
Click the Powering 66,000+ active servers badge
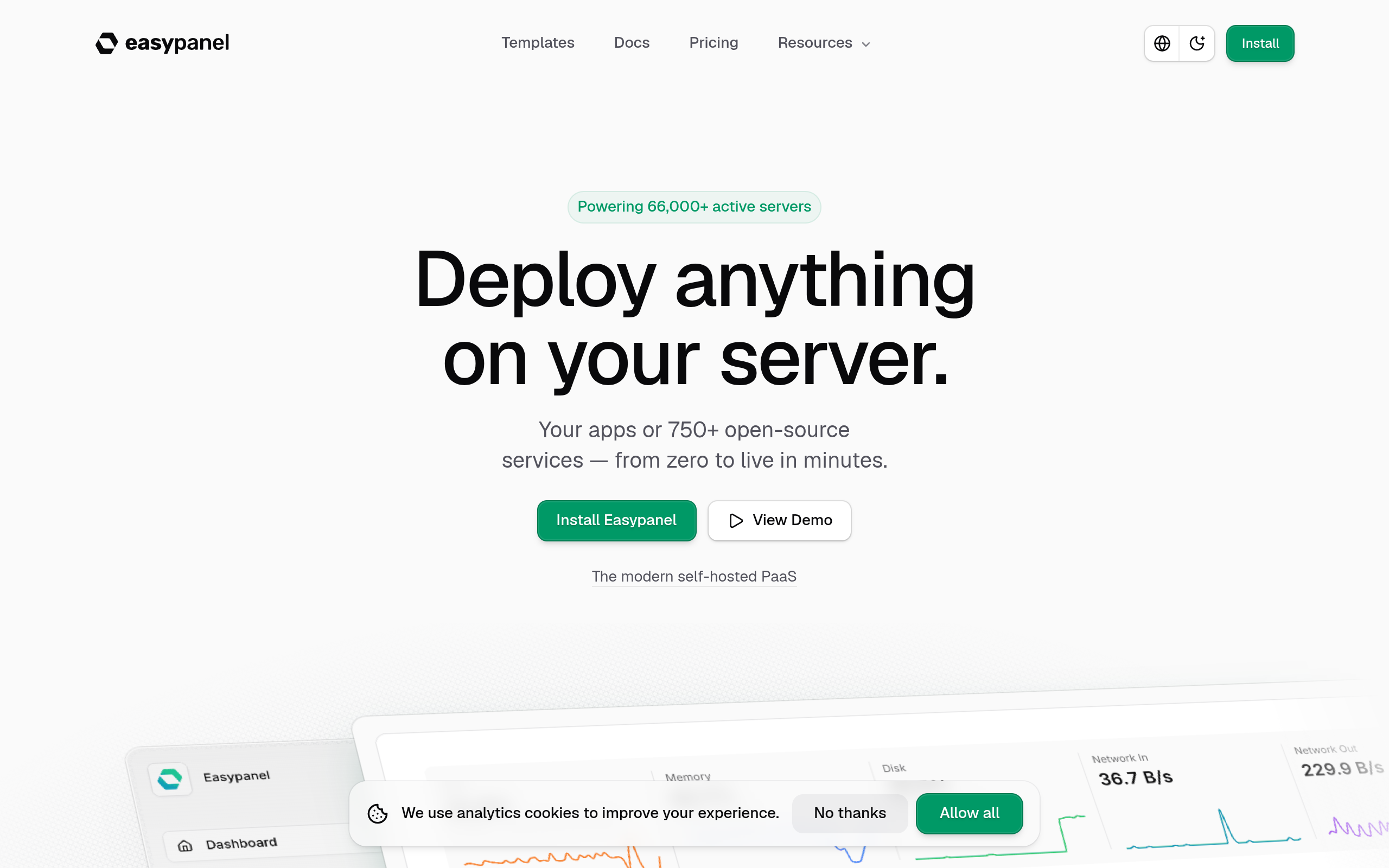694,207
